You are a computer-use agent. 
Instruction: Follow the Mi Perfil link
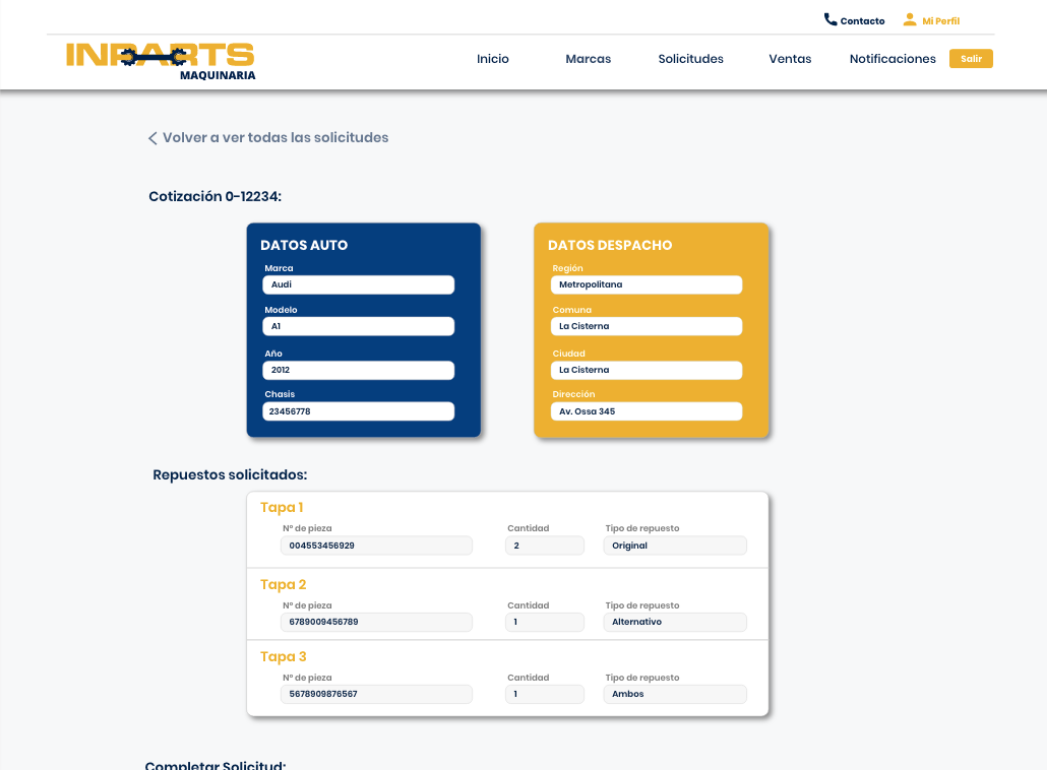(x=940, y=21)
